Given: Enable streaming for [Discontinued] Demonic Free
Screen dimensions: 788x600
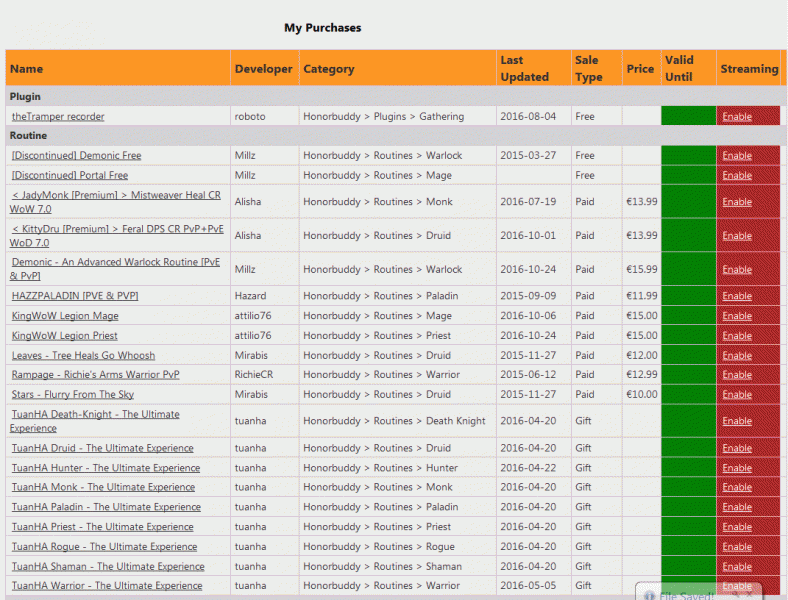Looking at the screenshot, I should coord(737,156).
